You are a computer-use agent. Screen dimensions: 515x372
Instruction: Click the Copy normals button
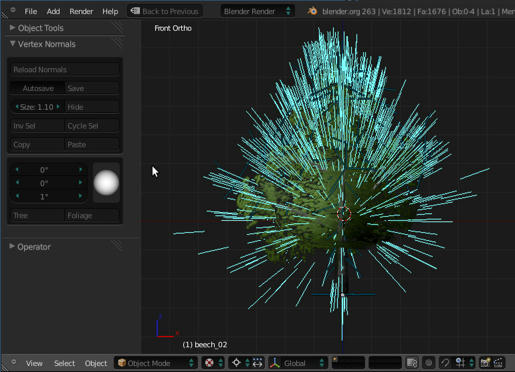point(37,145)
